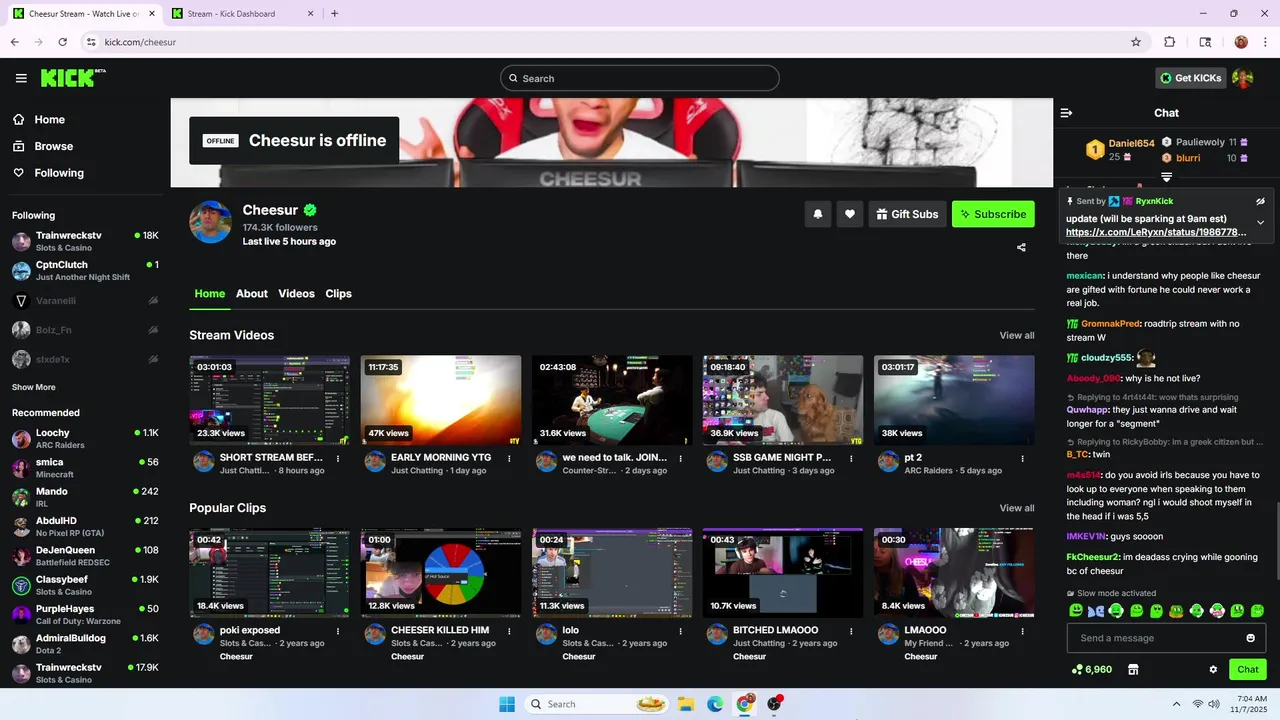
Task: Open the hamburger sidebar menu
Action: [21, 78]
